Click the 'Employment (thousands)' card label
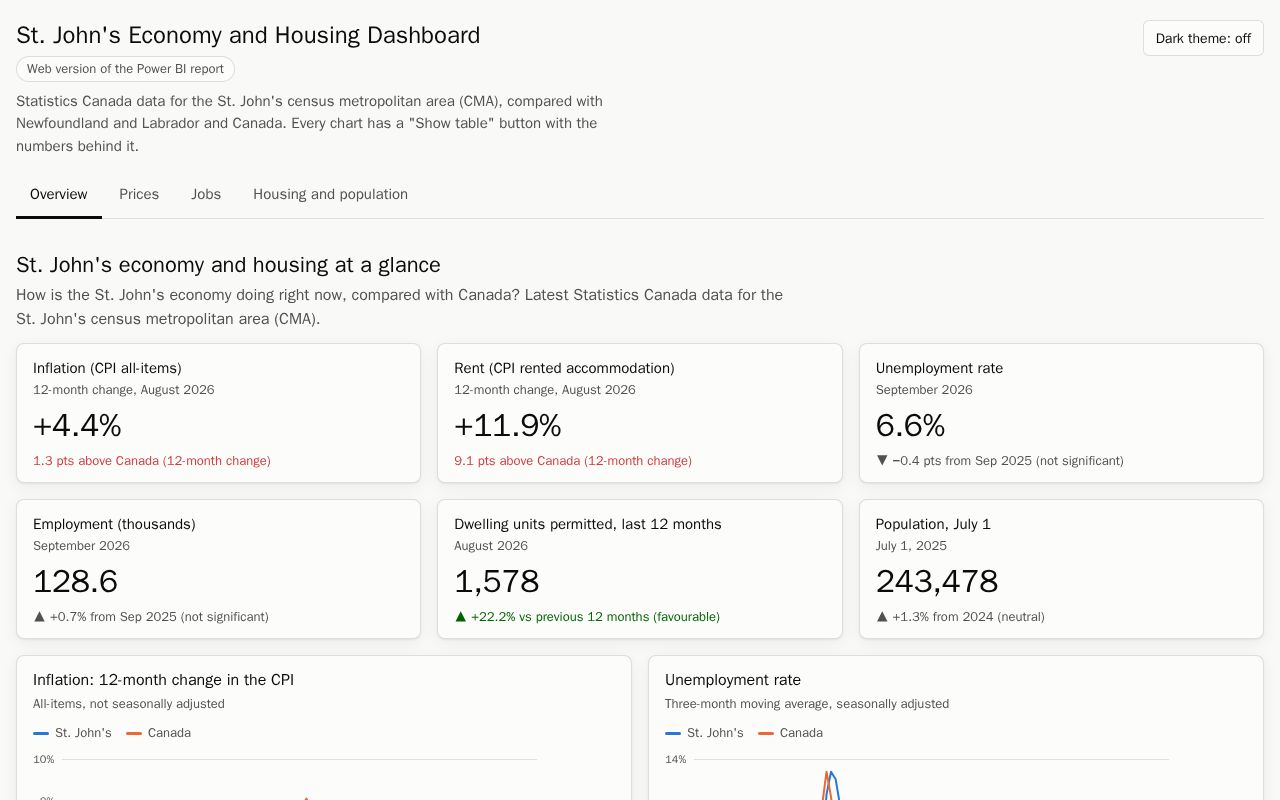The height and width of the screenshot is (800, 1280). coord(114,524)
